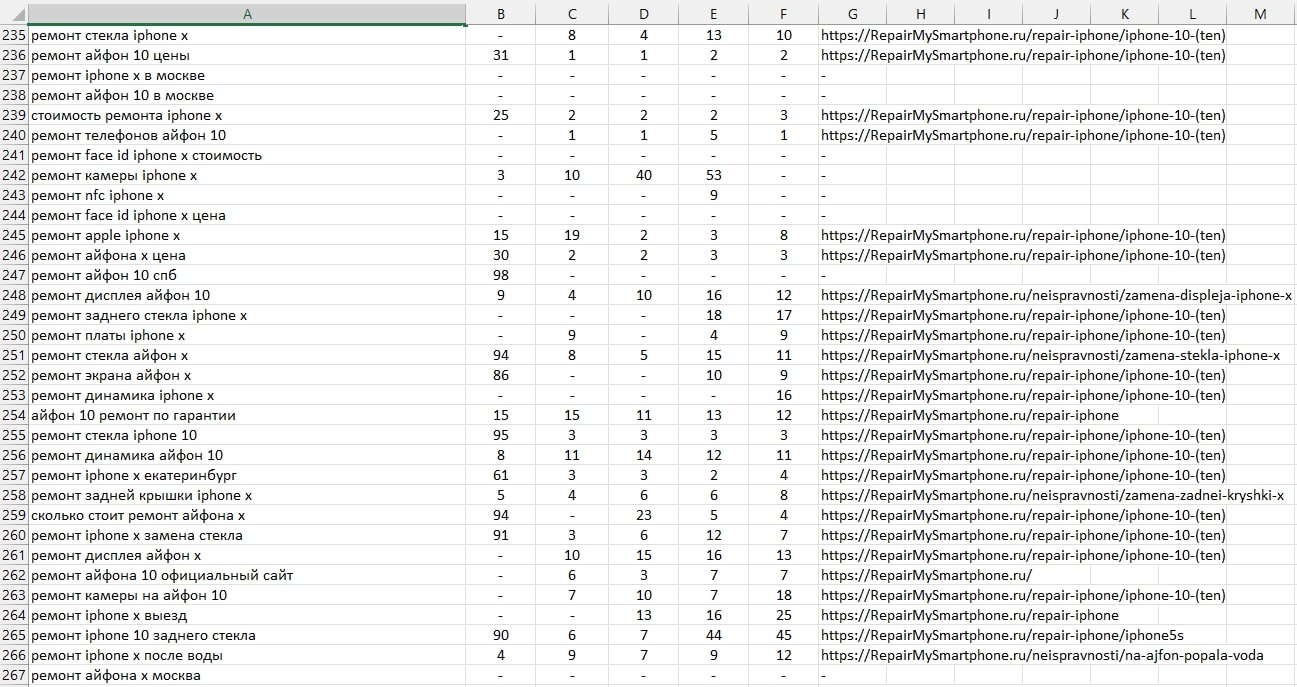Click cell 'ремонт apple iphone x'
The image size is (1297, 687).
coord(247,235)
